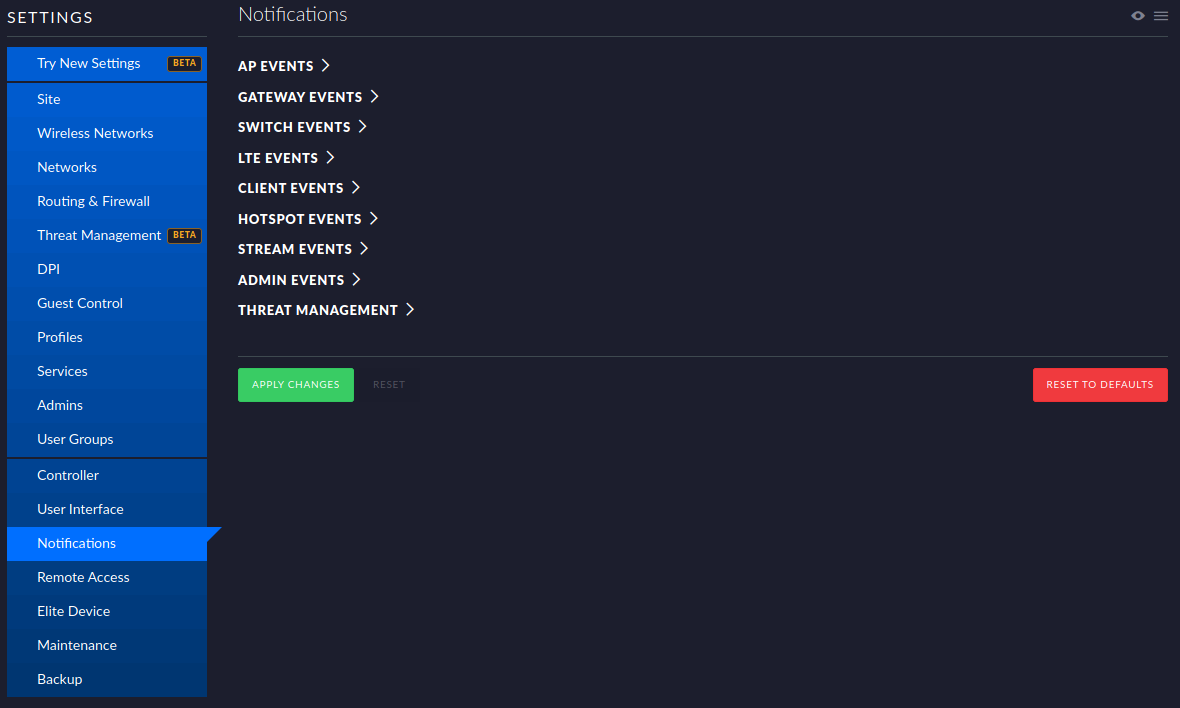
Task: Click the Threat Management section chevron
Action: 409,309
